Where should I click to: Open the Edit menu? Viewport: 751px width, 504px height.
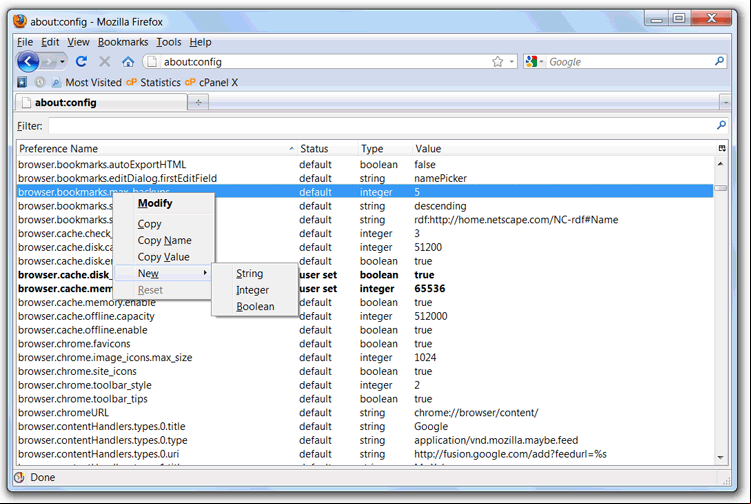pos(50,42)
